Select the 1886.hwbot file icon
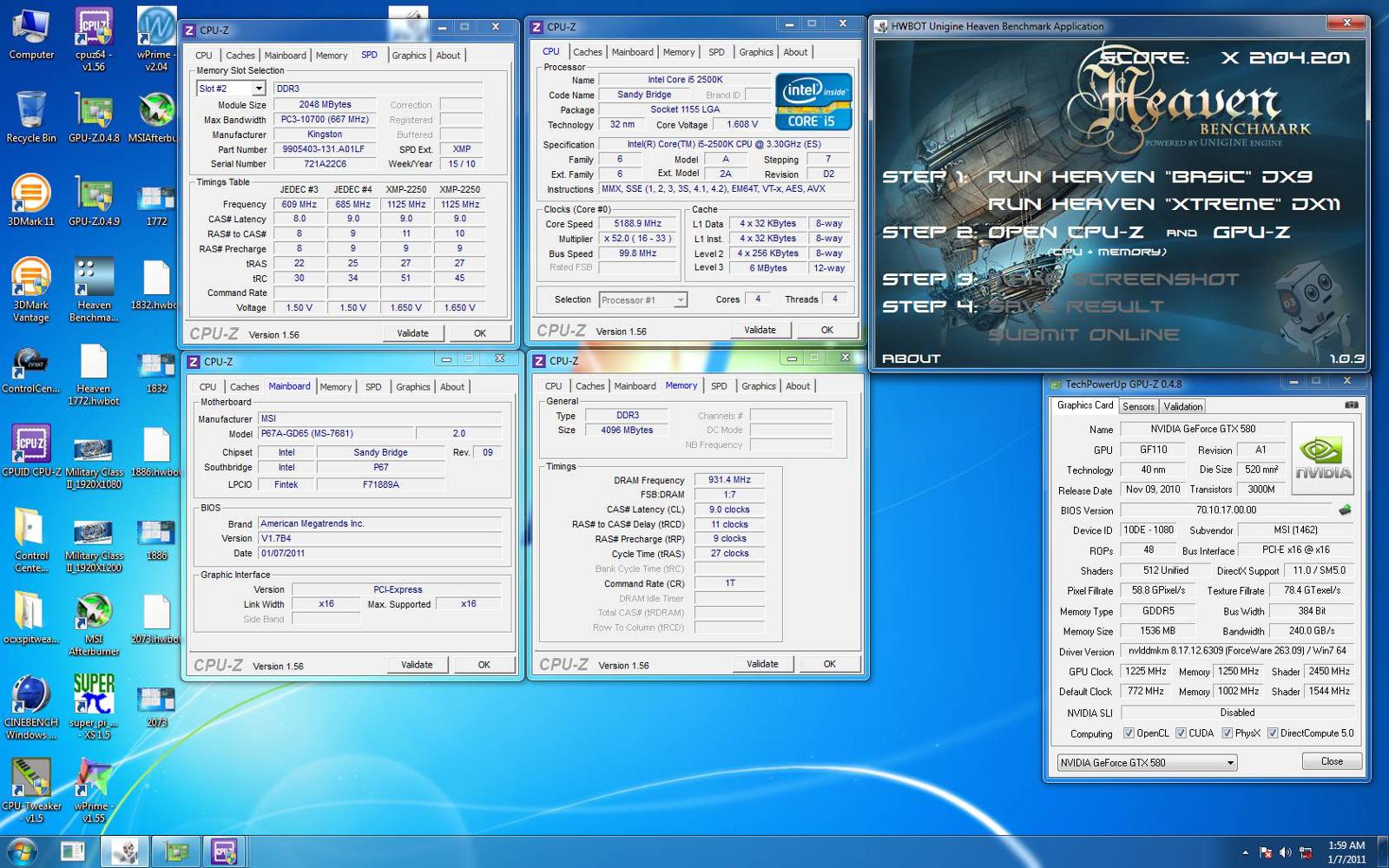Viewport: 1389px width, 868px height. pyautogui.click(x=156, y=451)
